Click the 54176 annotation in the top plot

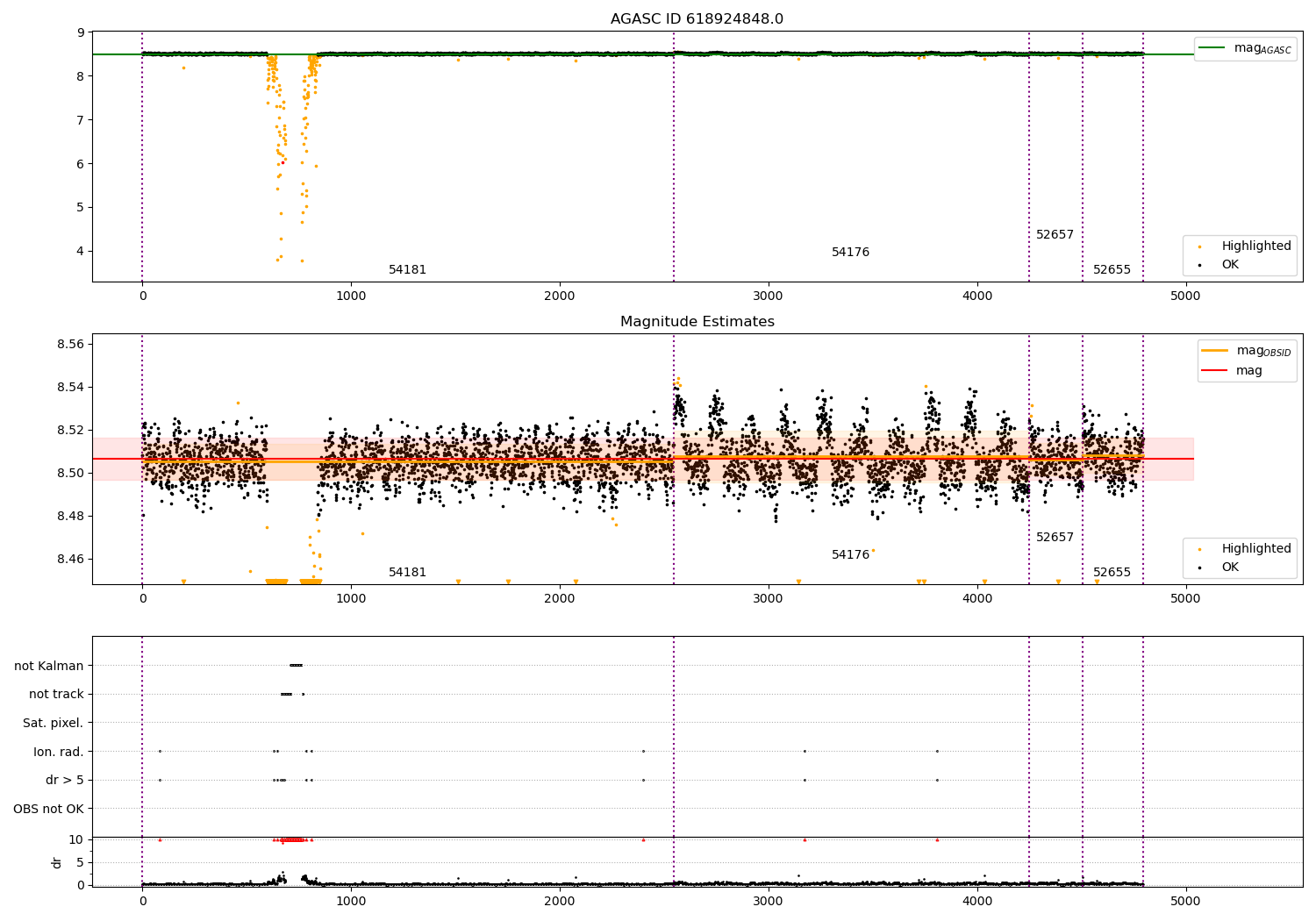(x=850, y=253)
